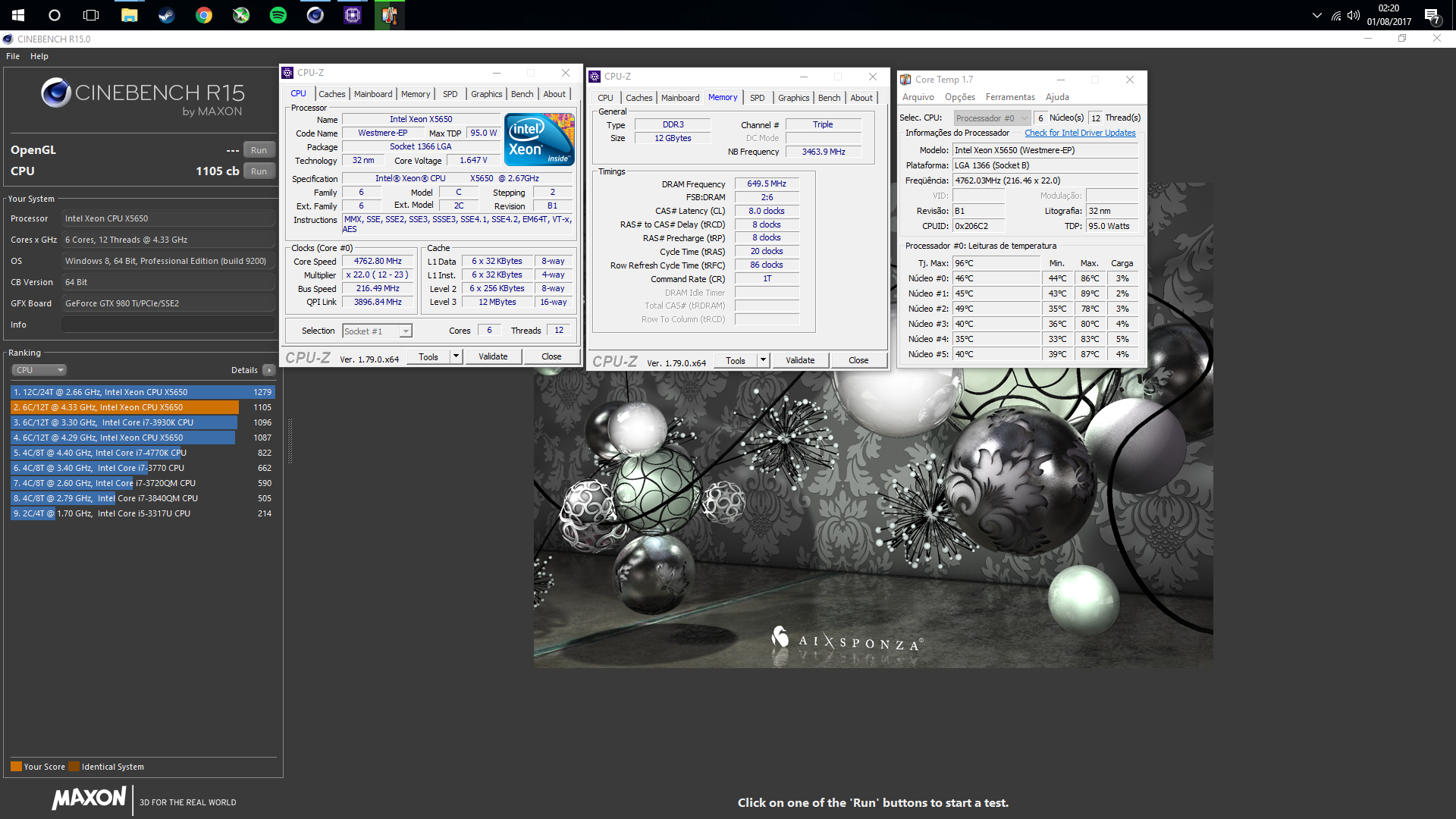Open File Explorer from taskbar
Viewport: 1456px width, 819px height.
(x=130, y=14)
